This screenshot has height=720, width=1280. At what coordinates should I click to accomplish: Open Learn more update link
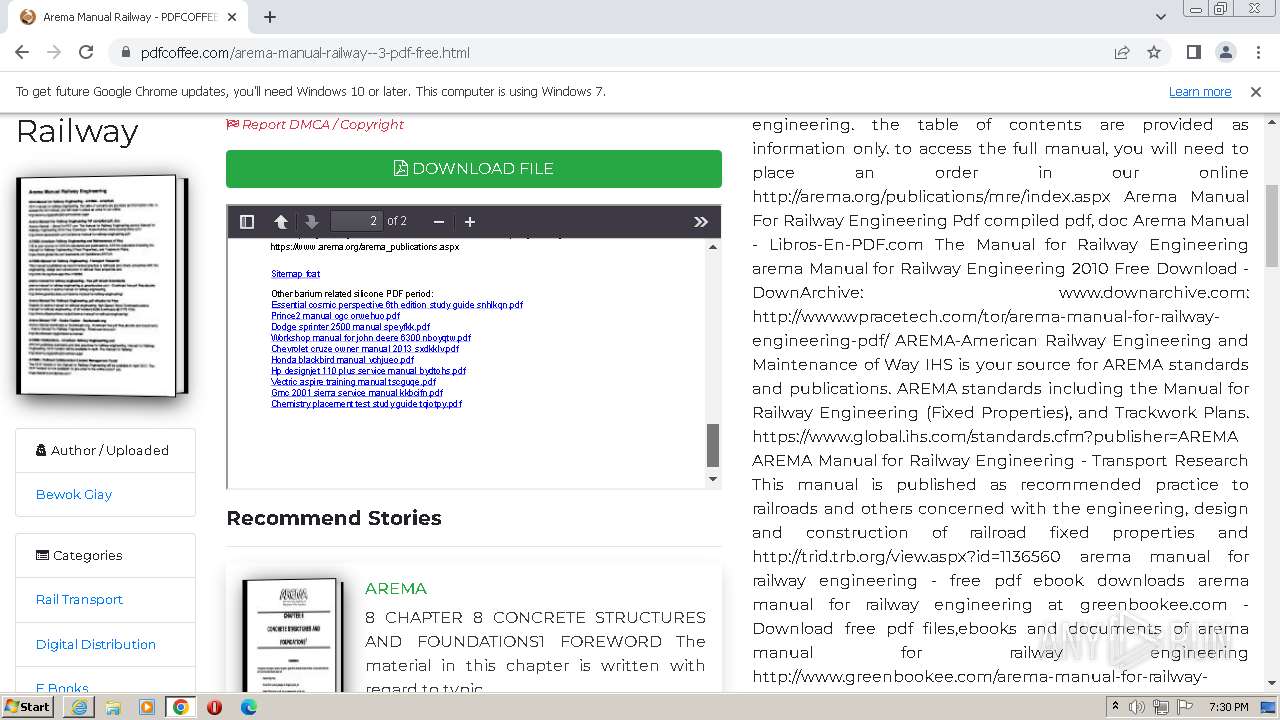pyautogui.click(x=1200, y=91)
